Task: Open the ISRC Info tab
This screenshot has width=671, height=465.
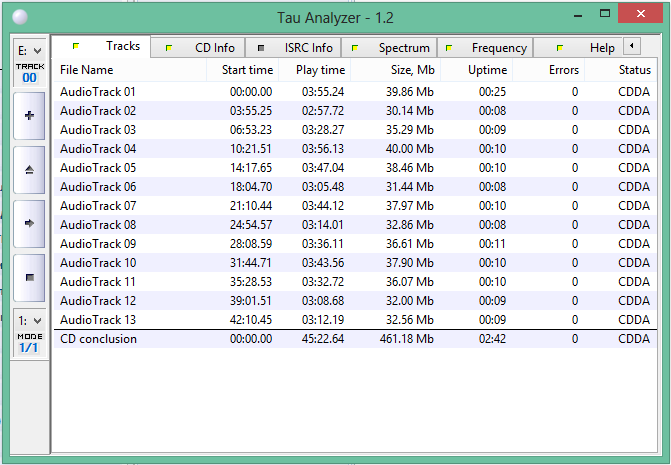Action: 296,48
